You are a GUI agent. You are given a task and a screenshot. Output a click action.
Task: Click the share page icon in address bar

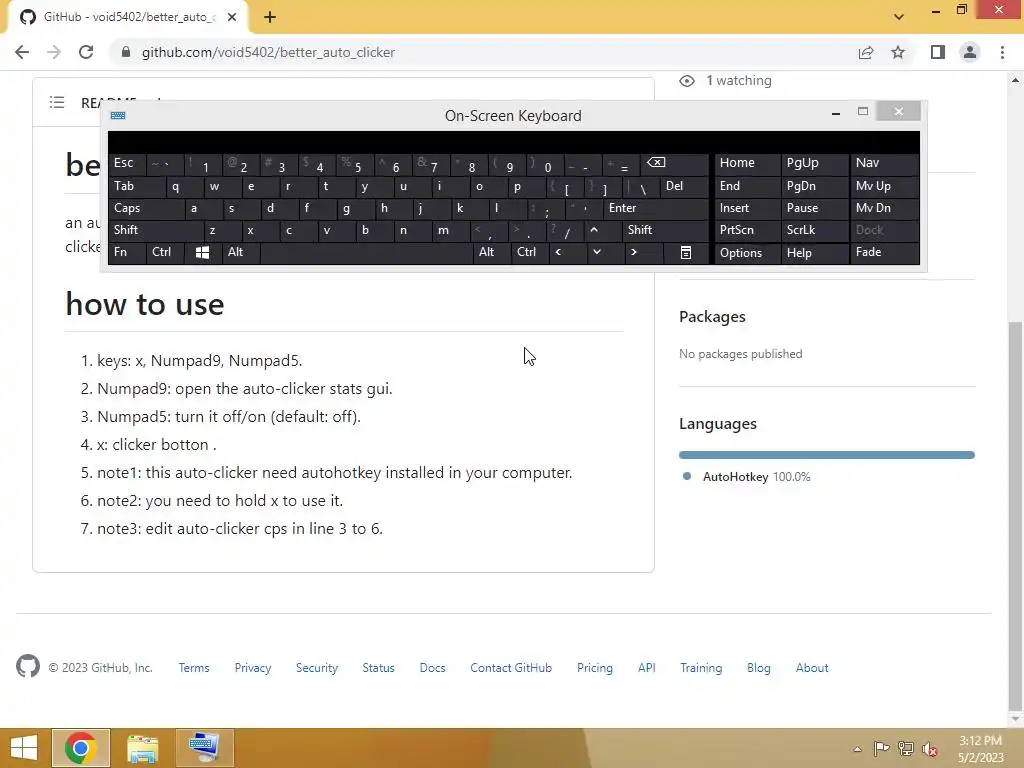pyautogui.click(x=866, y=52)
